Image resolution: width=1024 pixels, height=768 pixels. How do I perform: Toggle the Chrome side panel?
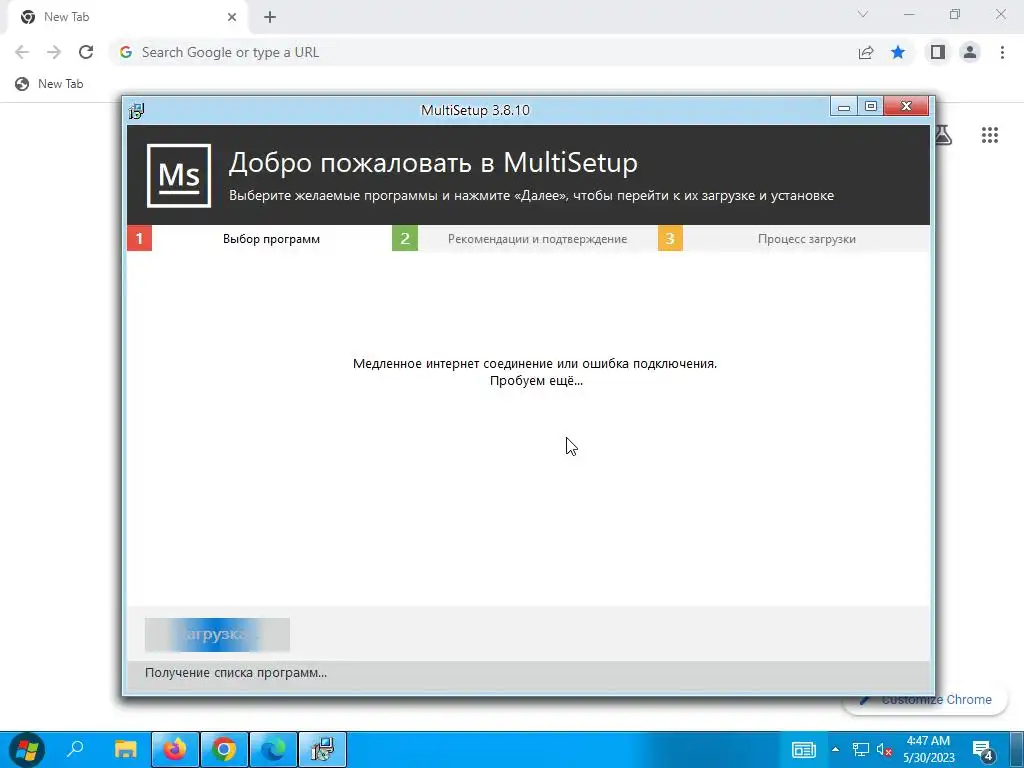tap(938, 52)
